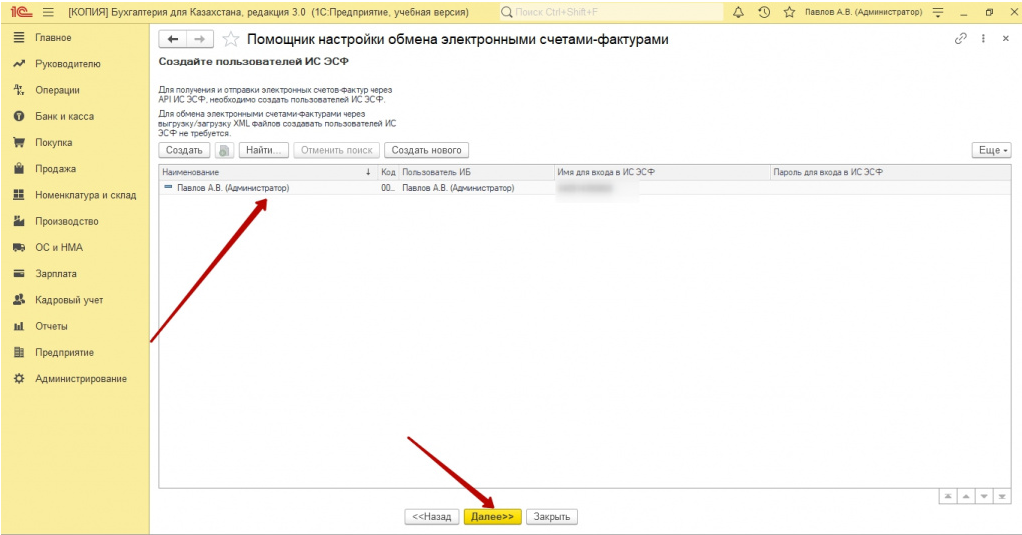This screenshot has width=1022, height=535.
Task: Open the history clock icon
Action: pyautogui.click(x=764, y=12)
